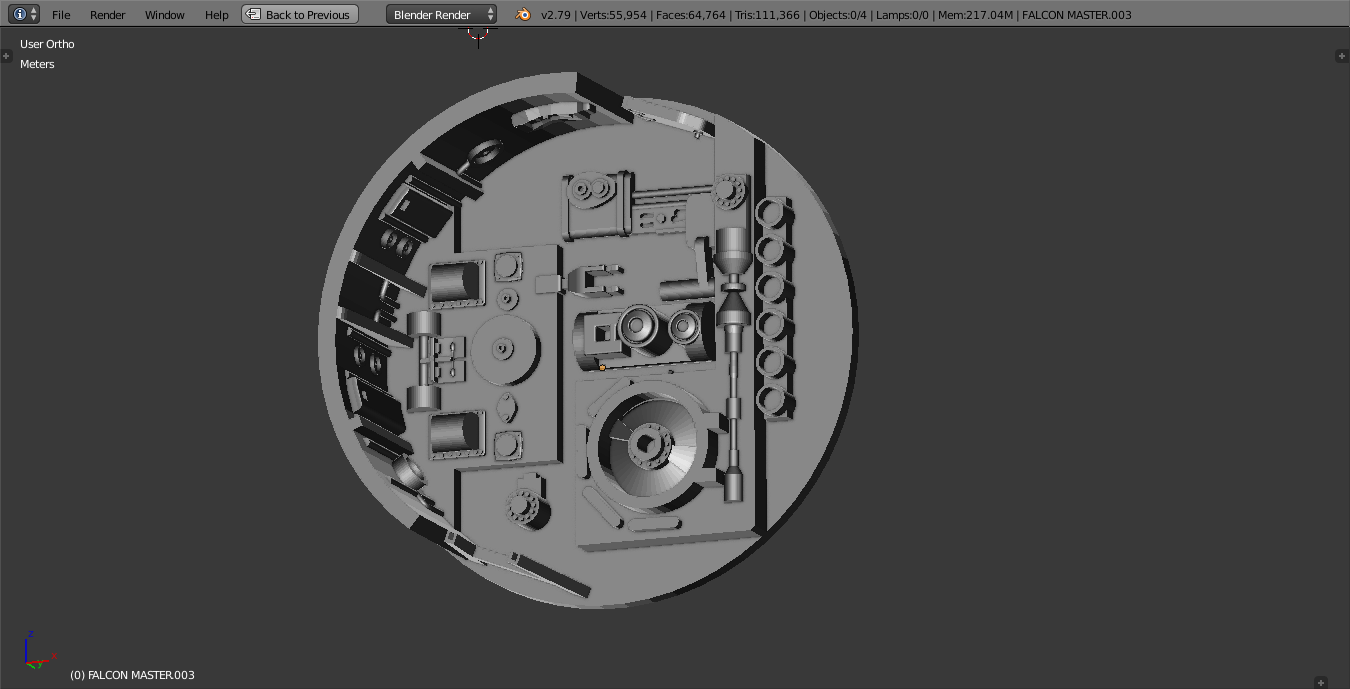Click the Blender logo icon
The height and width of the screenshot is (689, 1350).
pos(523,14)
